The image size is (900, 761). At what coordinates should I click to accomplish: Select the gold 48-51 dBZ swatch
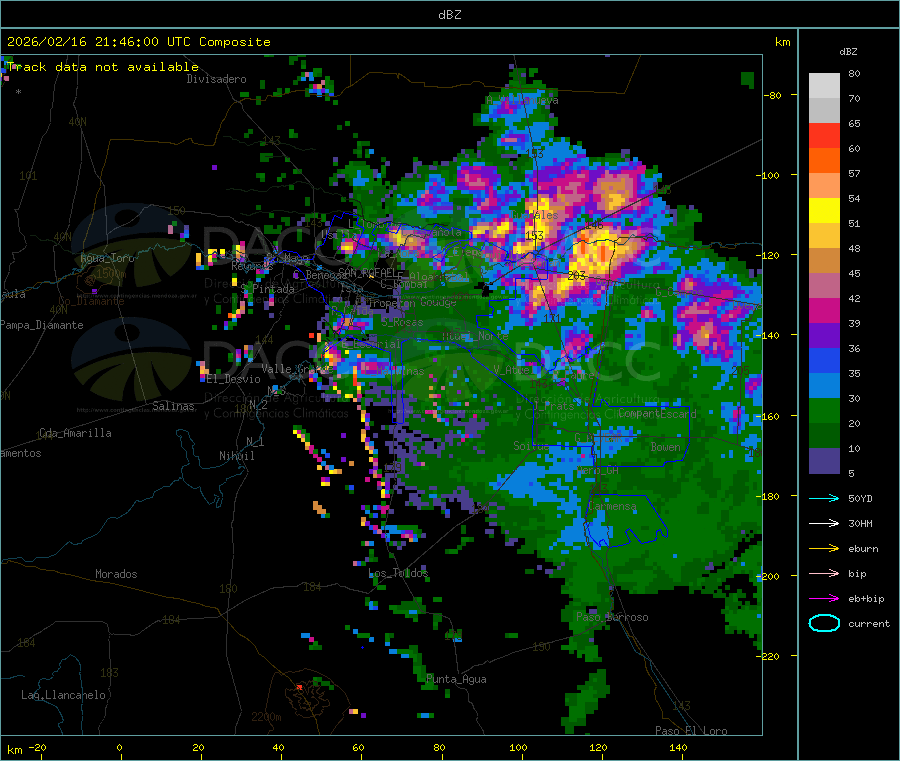824,235
